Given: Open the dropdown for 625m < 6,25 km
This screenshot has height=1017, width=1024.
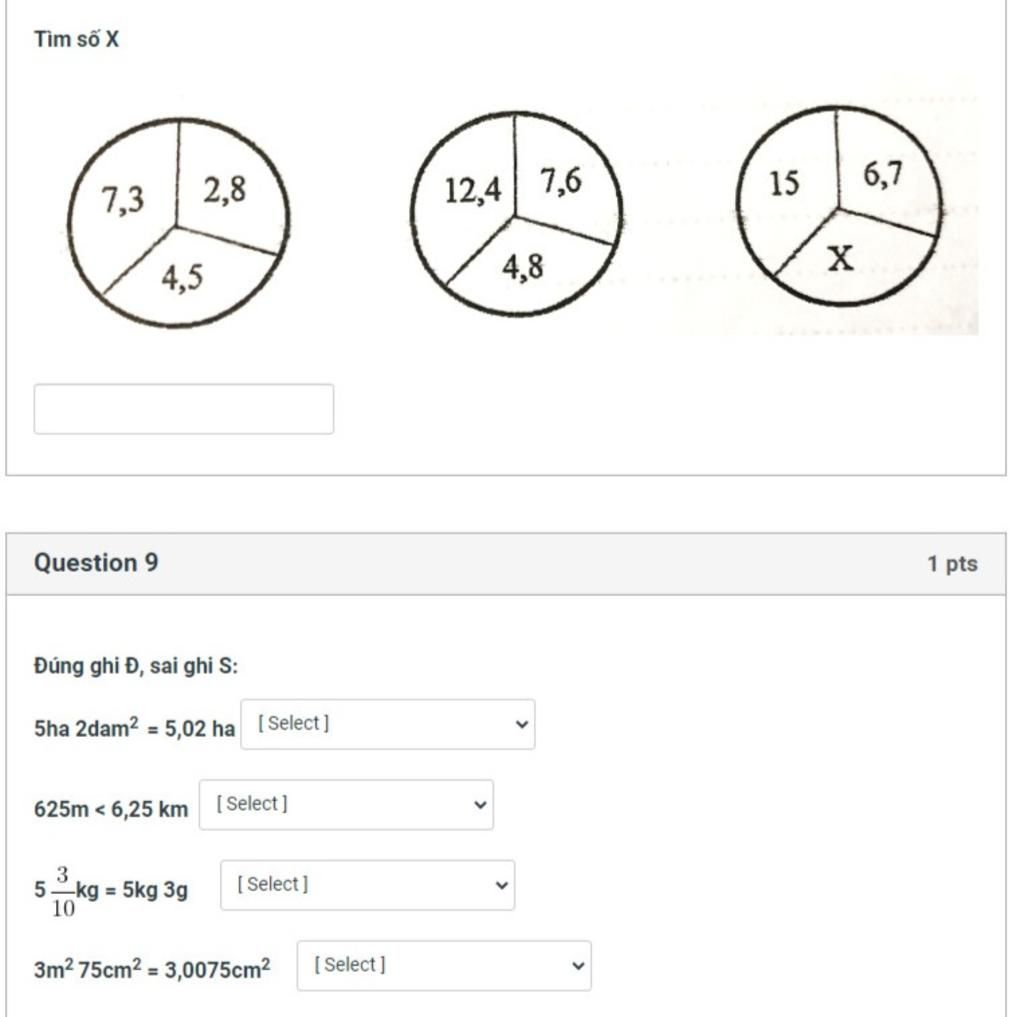Looking at the screenshot, I should tap(346, 805).
